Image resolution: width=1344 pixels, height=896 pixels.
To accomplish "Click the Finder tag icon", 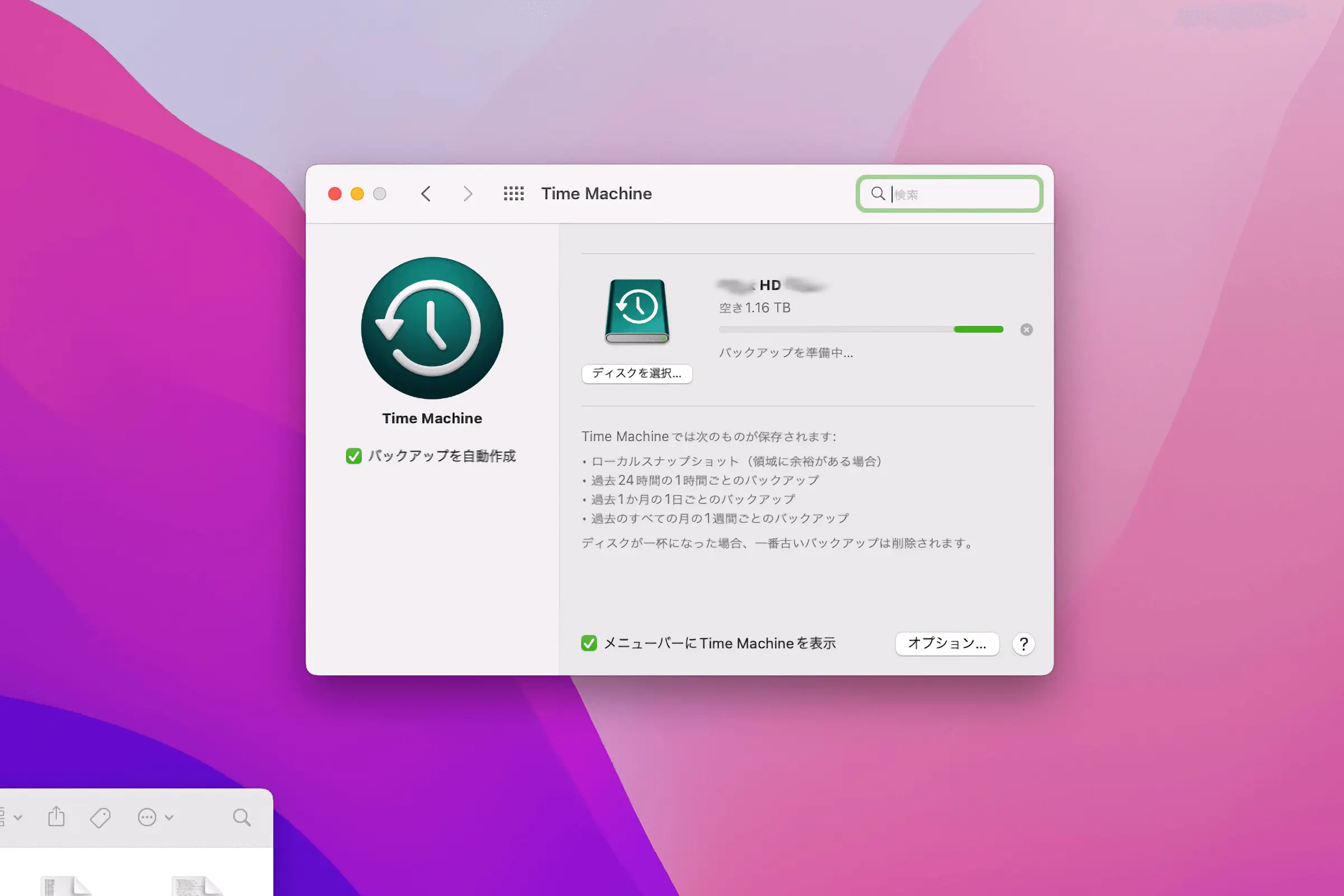I will [100, 817].
